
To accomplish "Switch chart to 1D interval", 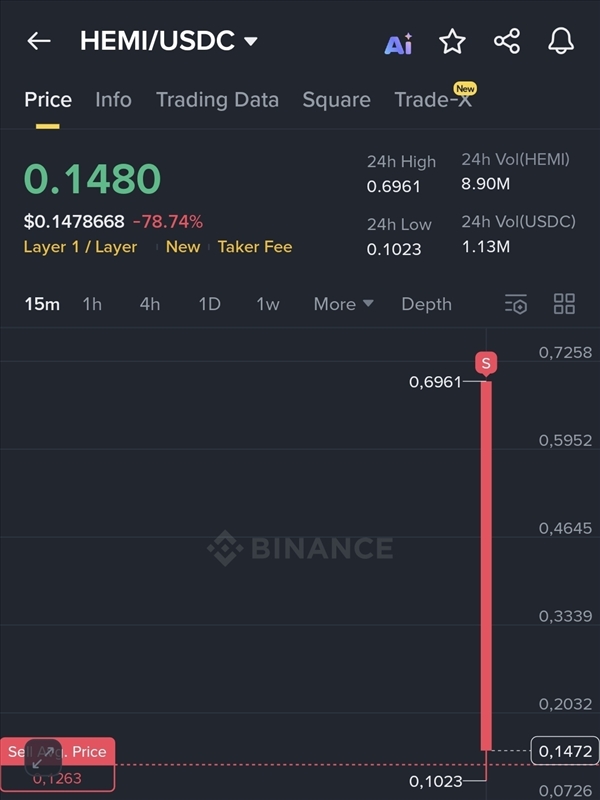I will (x=209, y=304).
